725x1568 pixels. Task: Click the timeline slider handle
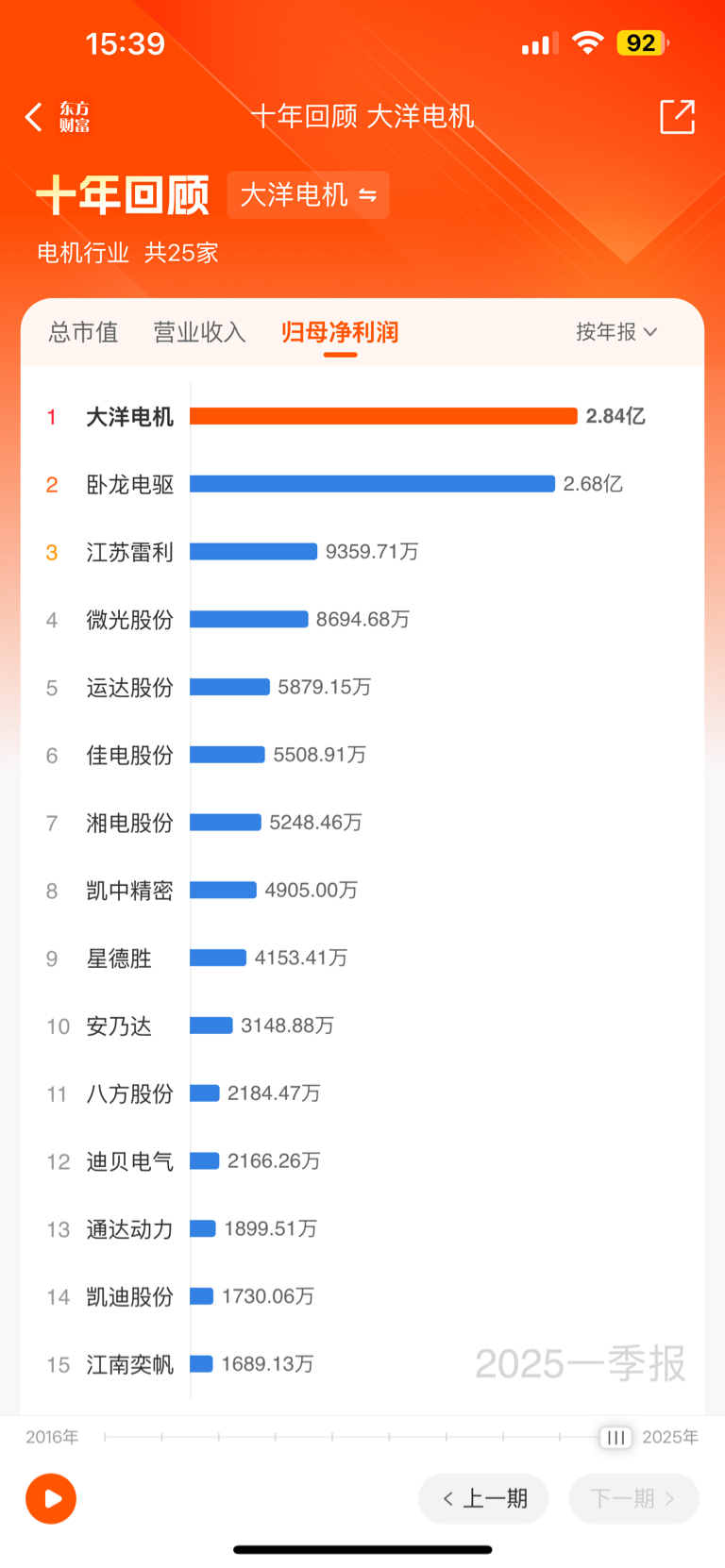[615, 1437]
